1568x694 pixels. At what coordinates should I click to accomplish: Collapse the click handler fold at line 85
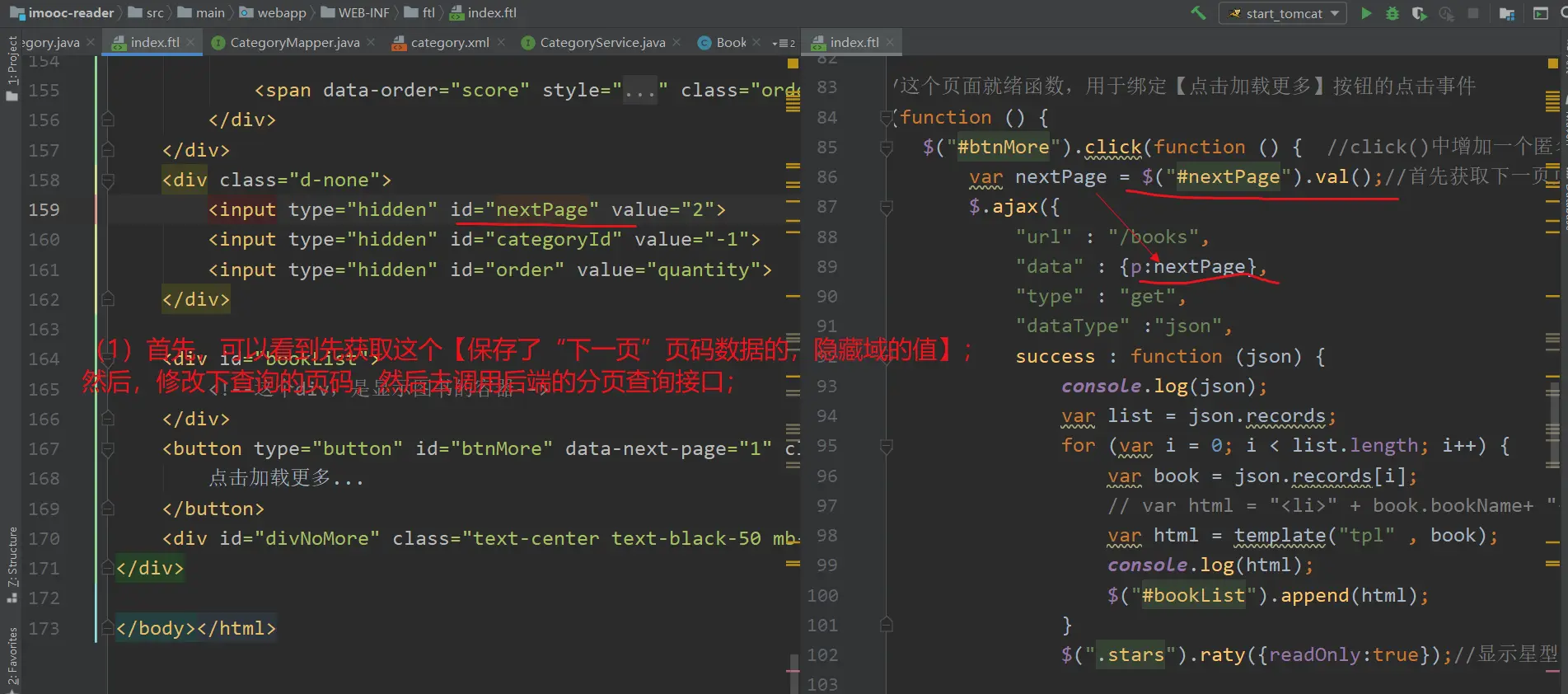click(887, 147)
